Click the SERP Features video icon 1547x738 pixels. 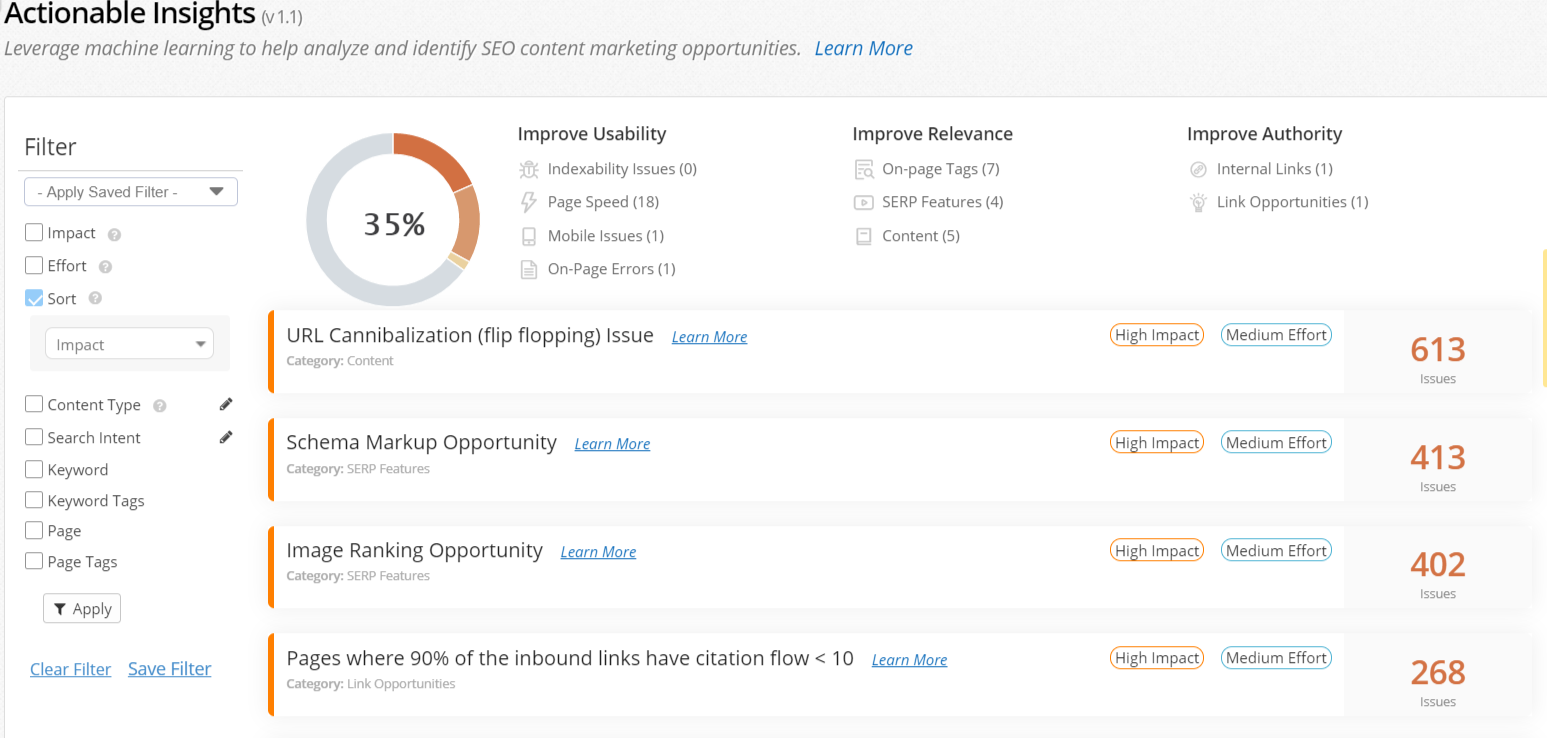863,202
